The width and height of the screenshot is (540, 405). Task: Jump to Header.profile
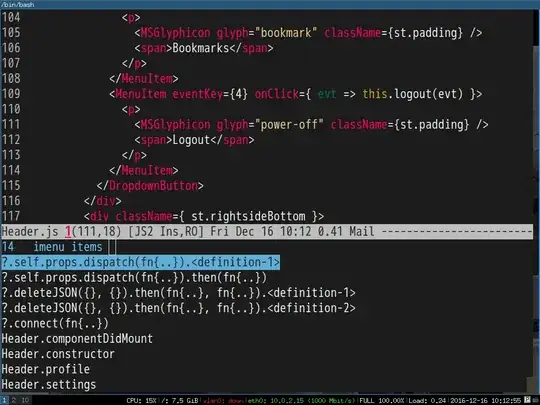pyautogui.click(x=45, y=369)
